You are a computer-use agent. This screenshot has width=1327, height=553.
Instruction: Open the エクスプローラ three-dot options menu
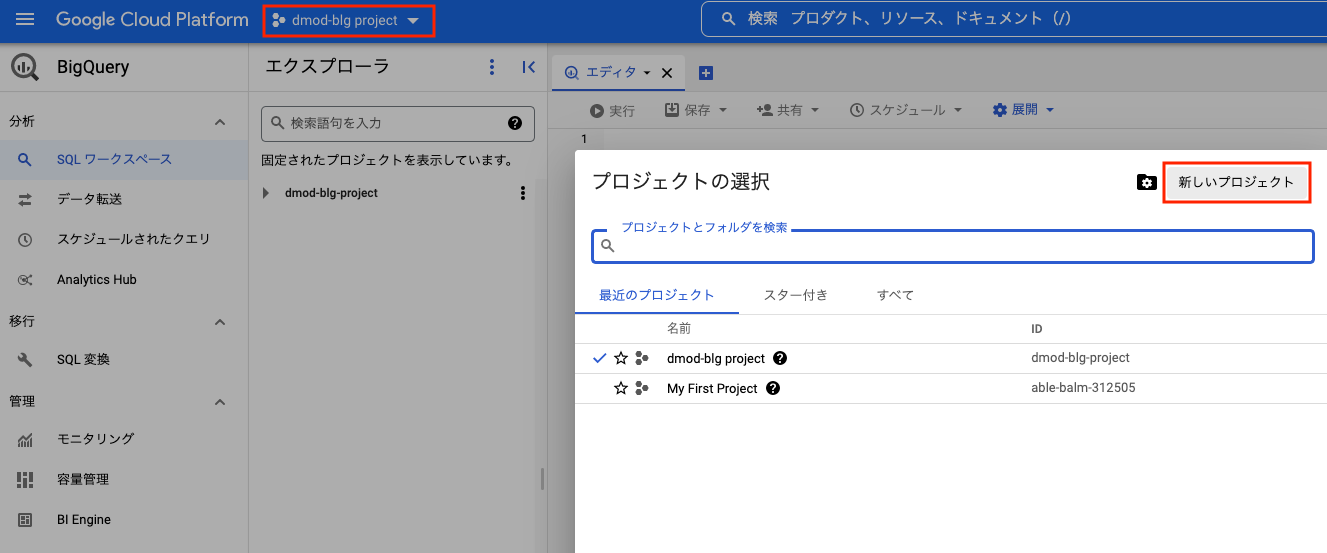(491, 67)
